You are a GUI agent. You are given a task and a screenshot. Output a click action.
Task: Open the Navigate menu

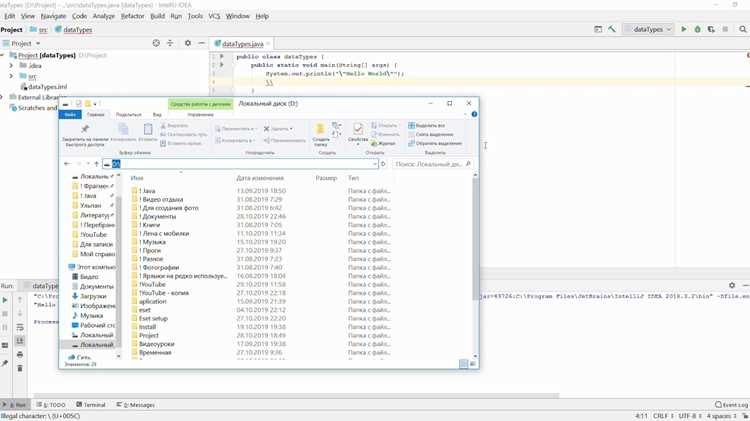click(x=54, y=16)
